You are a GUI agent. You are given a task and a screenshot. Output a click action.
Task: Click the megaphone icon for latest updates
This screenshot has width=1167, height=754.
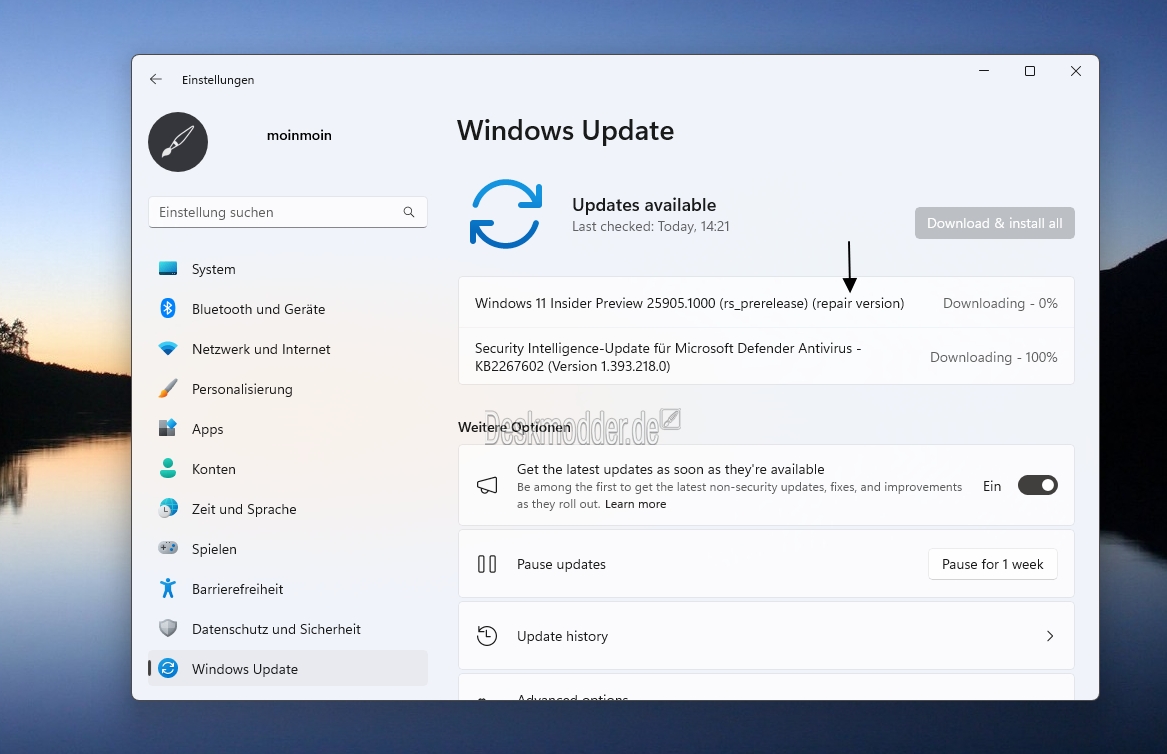(x=487, y=486)
